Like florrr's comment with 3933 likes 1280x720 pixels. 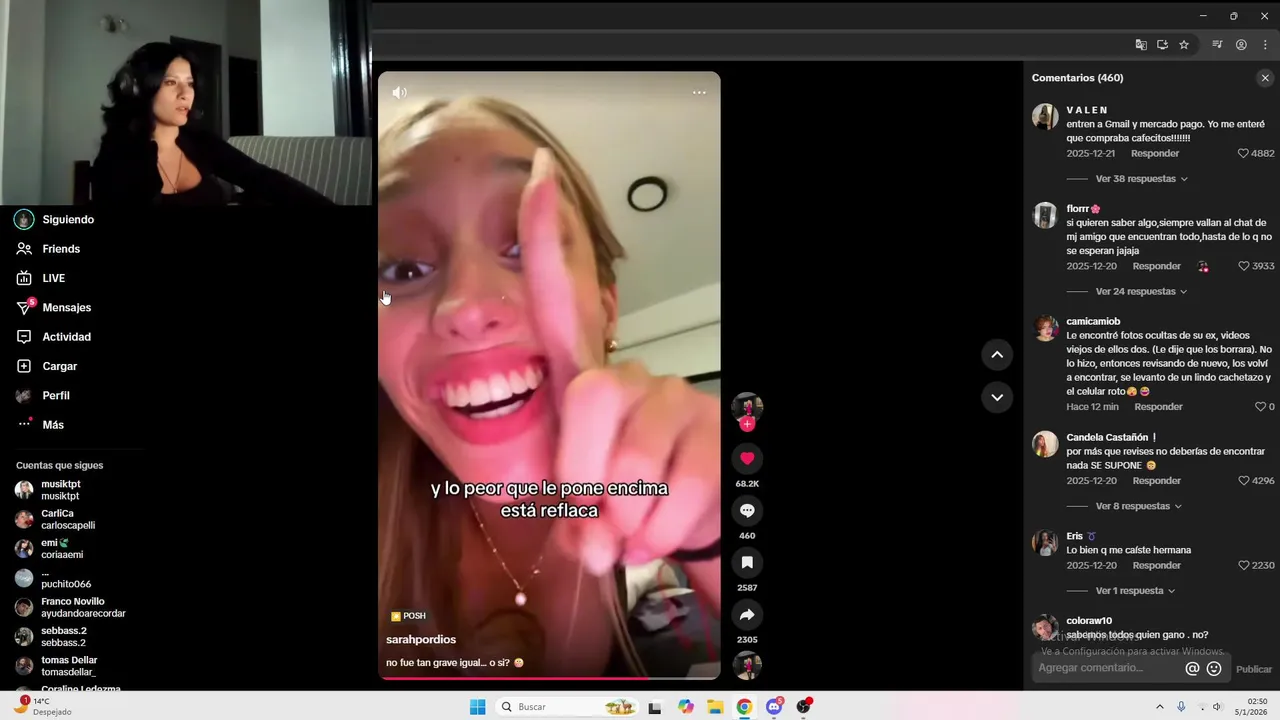point(1243,266)
